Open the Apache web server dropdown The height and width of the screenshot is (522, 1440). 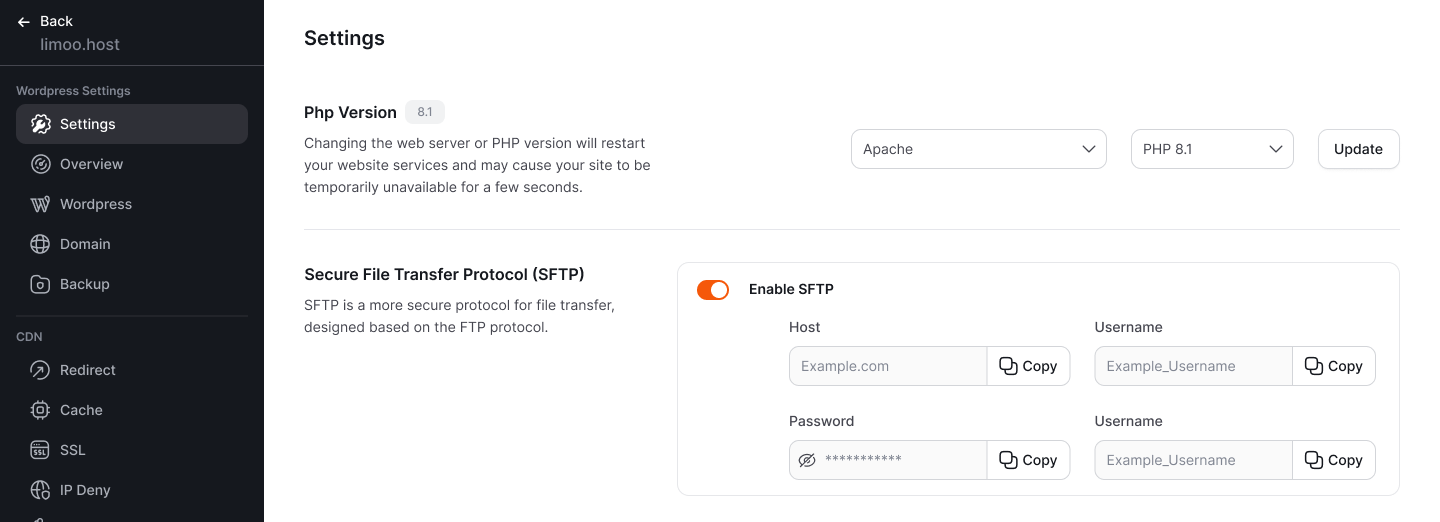click(x=979, y=149)
